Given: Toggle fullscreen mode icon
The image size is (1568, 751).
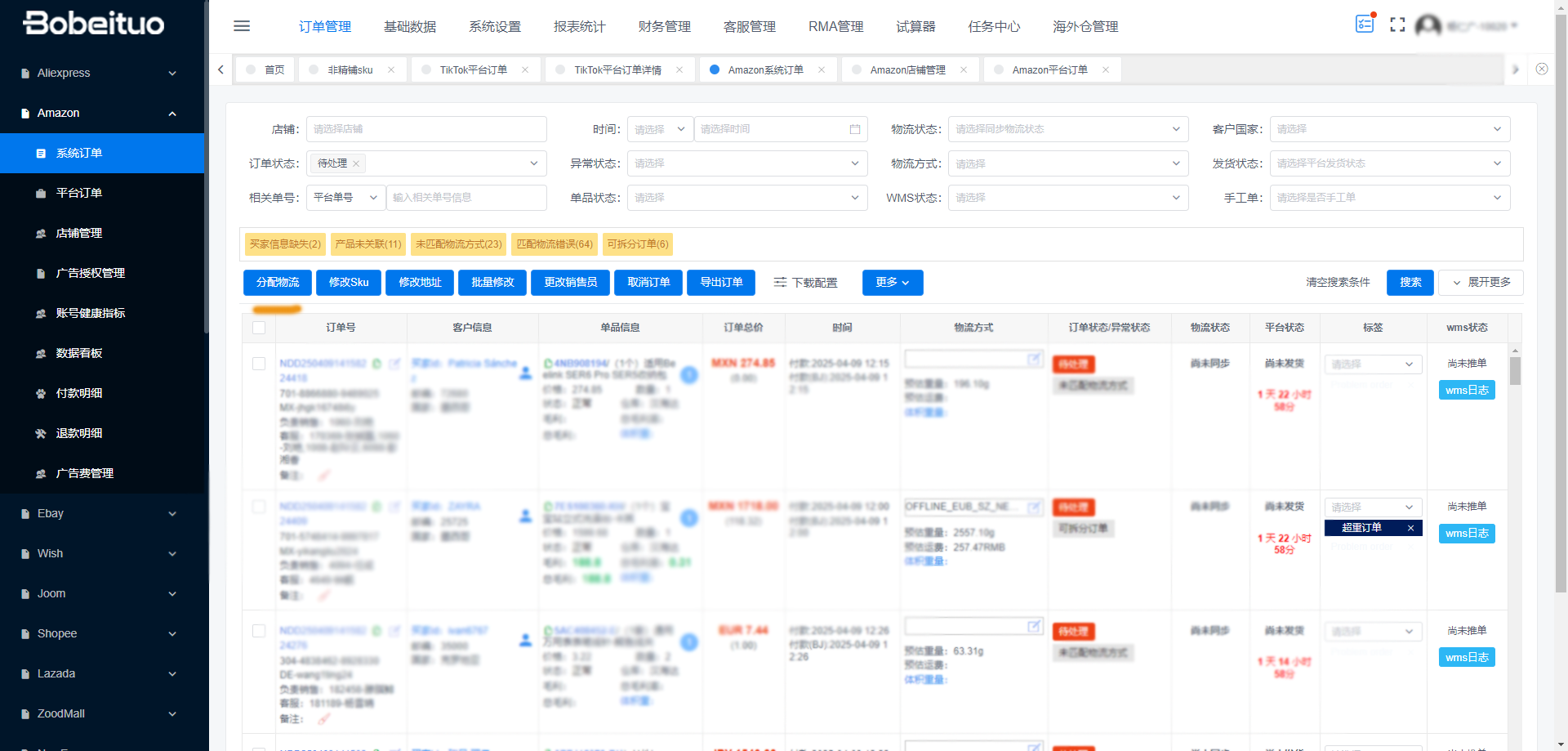Looking at the screenshot, I should click(x=1397, y=25).
